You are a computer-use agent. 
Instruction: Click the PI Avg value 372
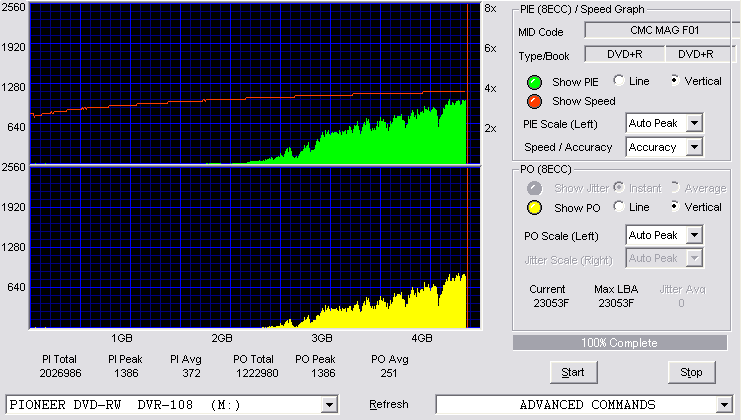[x=191, y=373]
